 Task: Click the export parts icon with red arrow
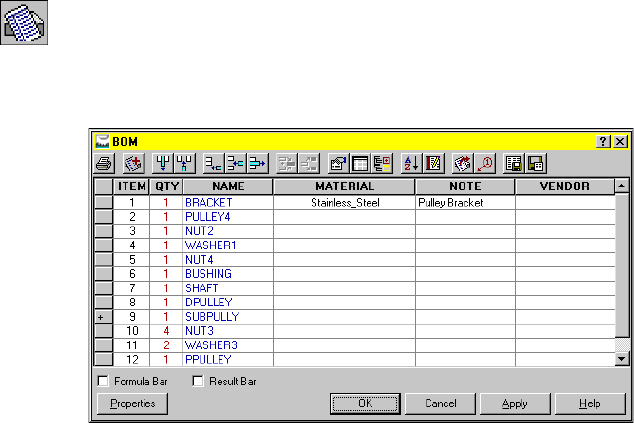point(463,164)
